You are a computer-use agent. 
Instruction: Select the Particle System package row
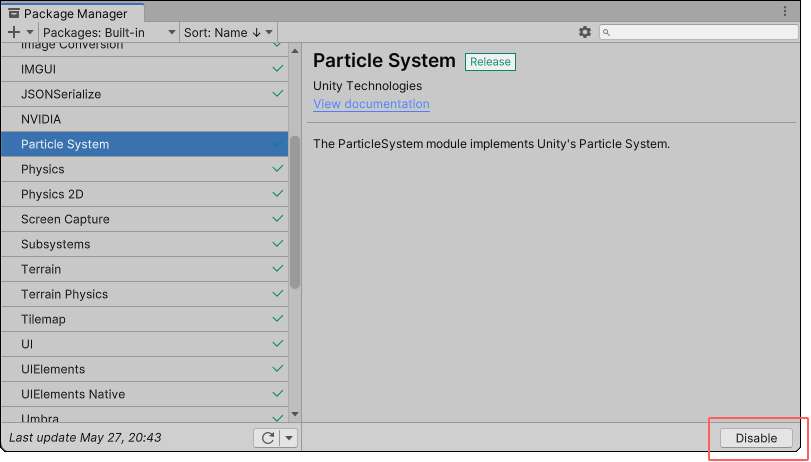[144, 144]
